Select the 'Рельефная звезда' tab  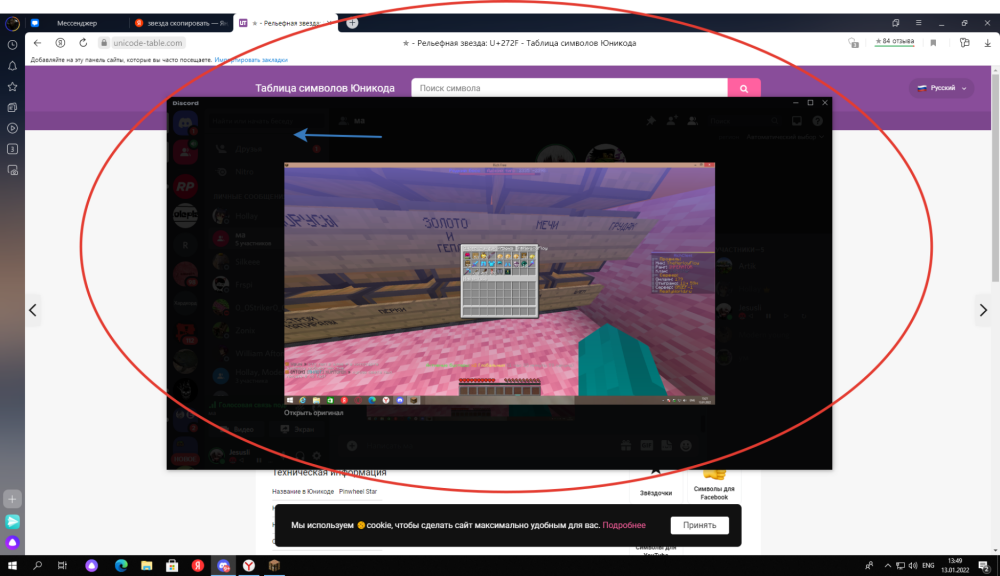tap(286, 23)
